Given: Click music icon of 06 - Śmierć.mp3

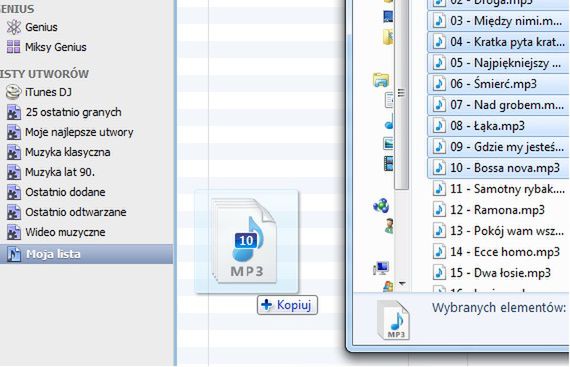Looking at the screenshot, I should coord(439,84).
